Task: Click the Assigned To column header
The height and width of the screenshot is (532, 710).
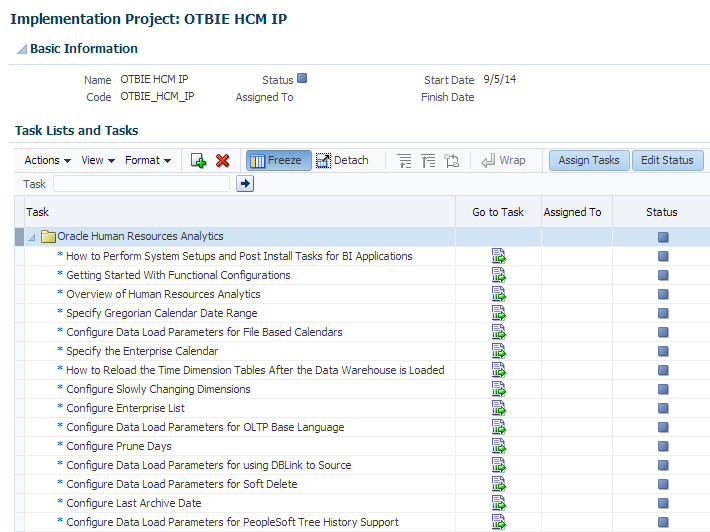Action: coord(576,212)
